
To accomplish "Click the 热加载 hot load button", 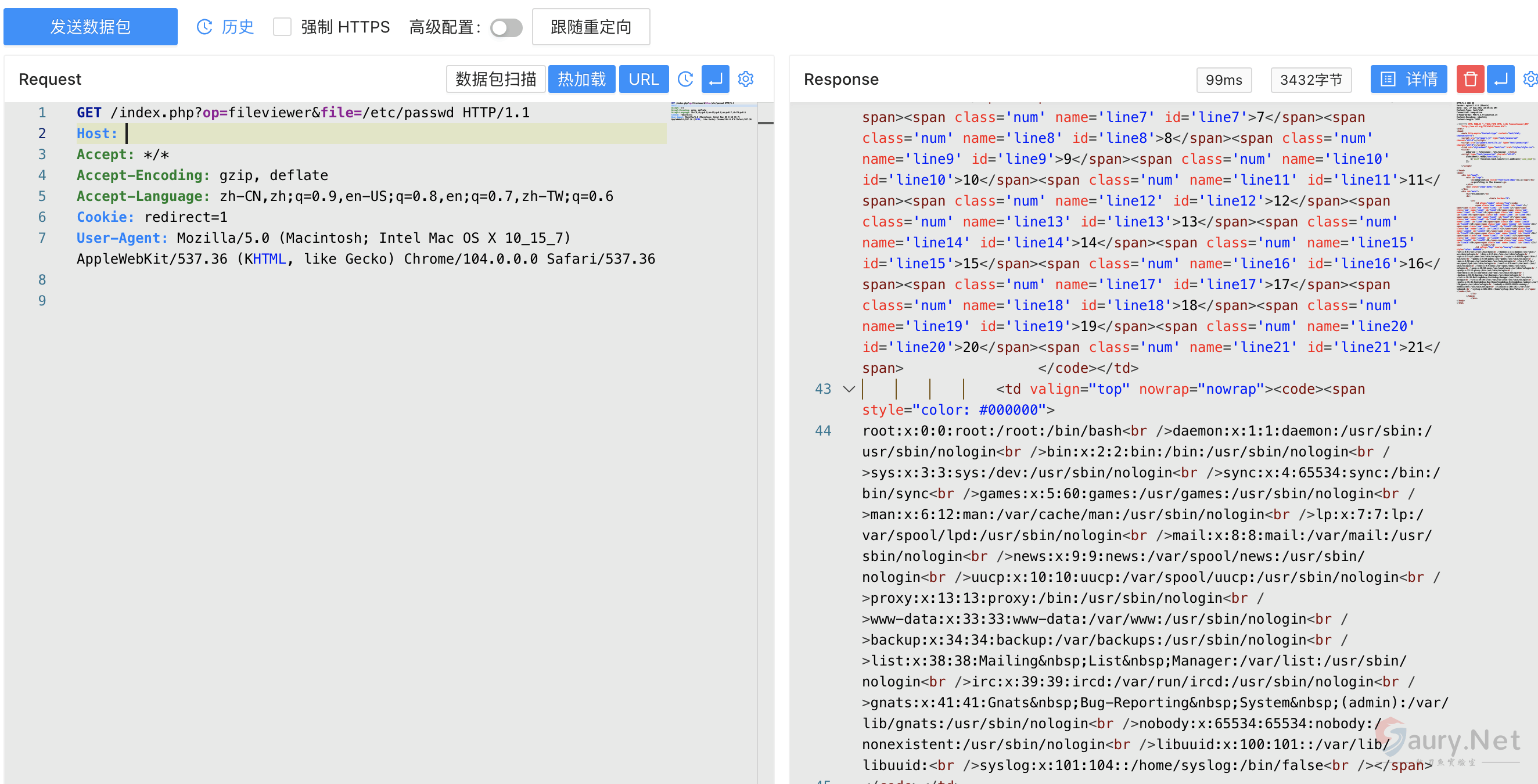I will point(581,80).
